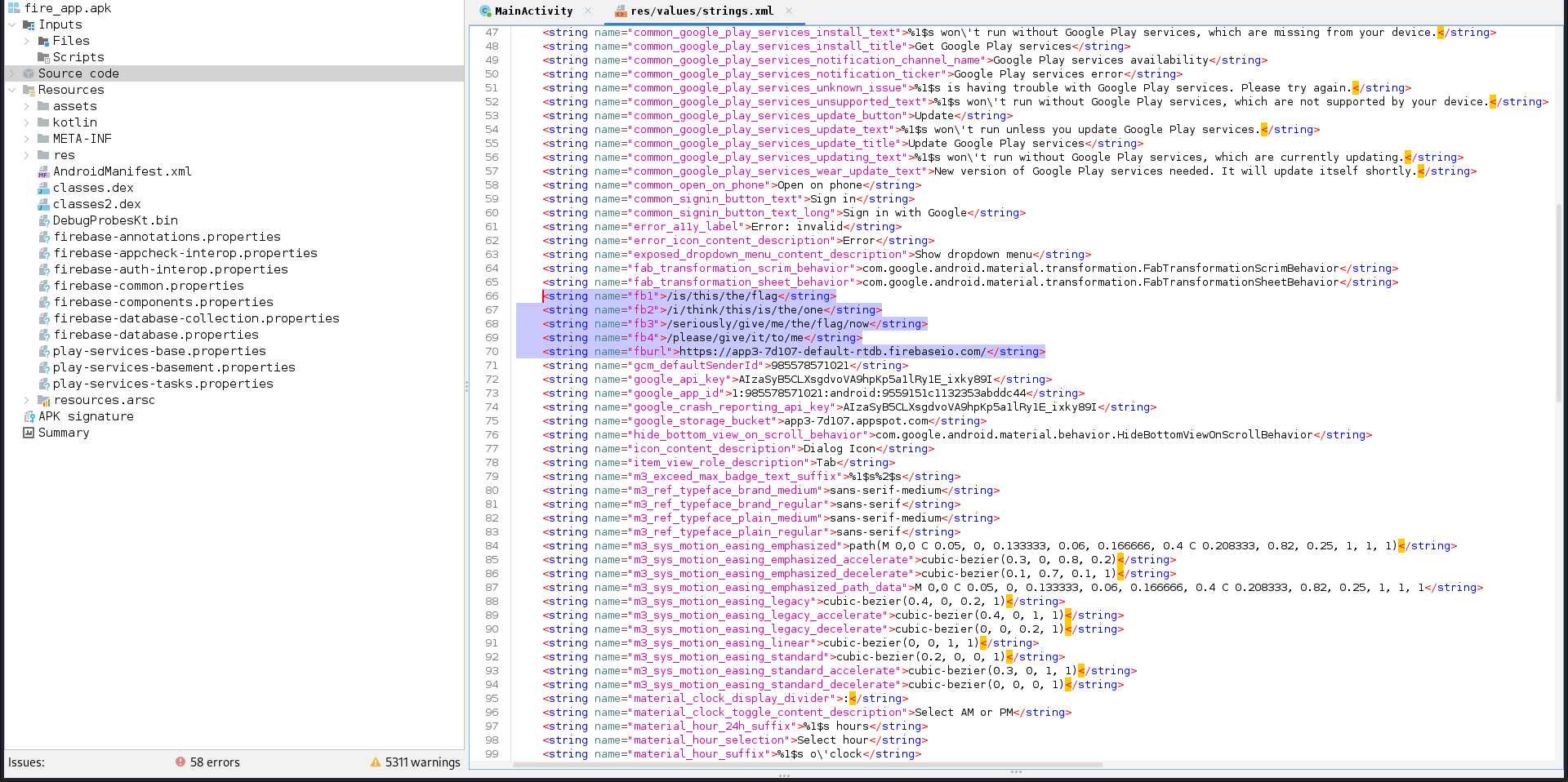
Task: Click the APK signature icon
Action: (29, 416)
